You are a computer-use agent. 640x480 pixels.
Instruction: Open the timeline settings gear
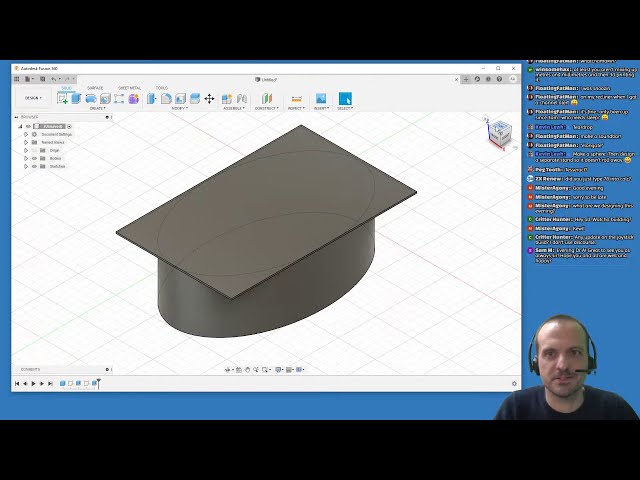pos(514,383)
